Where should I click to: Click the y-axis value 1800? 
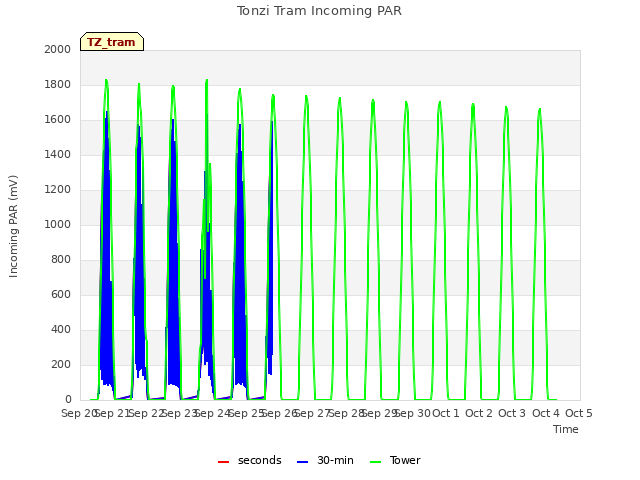(x=58, y=84)
